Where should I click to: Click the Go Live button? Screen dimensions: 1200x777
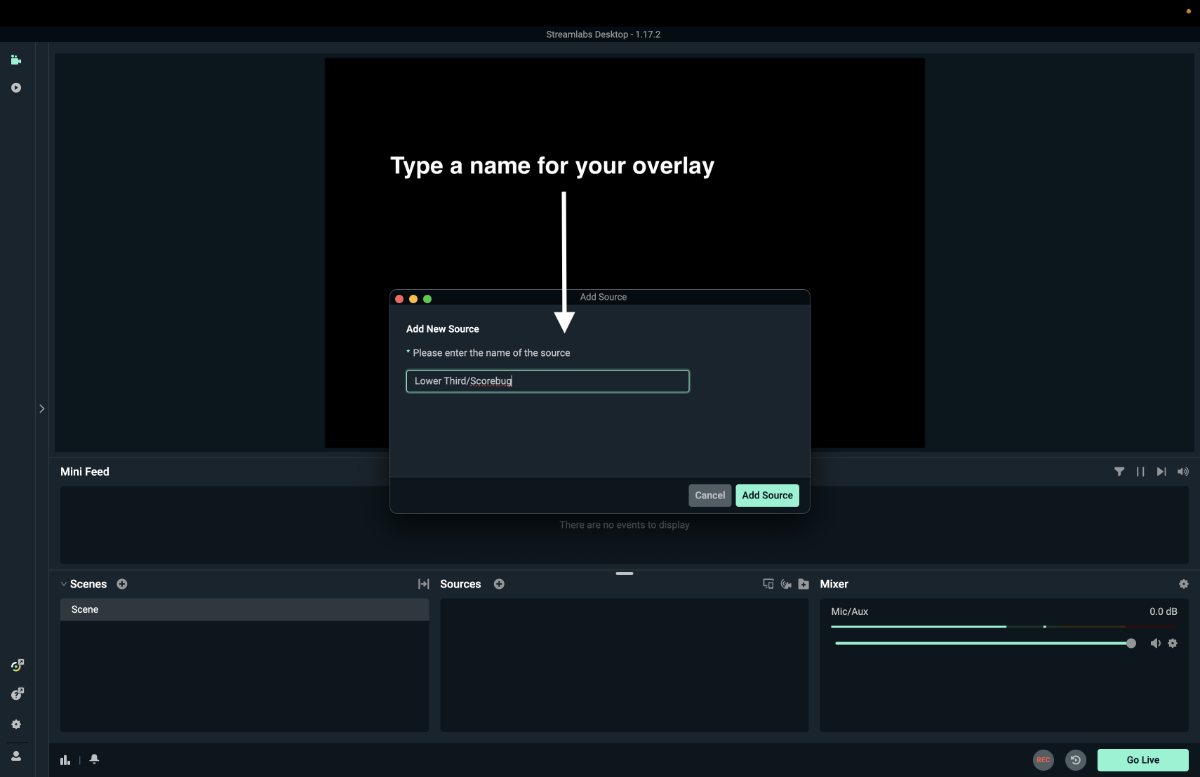click(1143, 760)
